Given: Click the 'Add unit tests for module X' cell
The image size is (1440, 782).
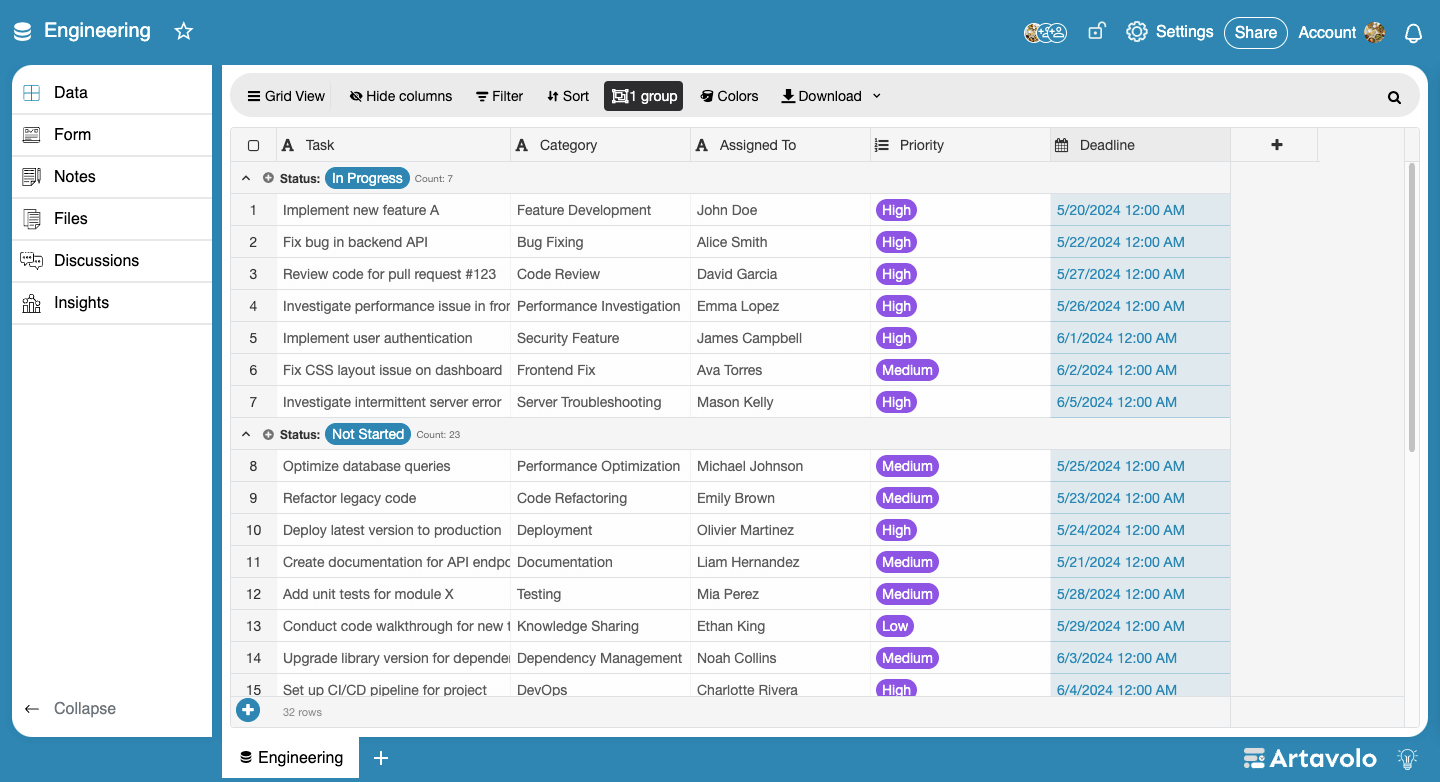Looking at the screenshot, I should pyautogui.click(x=393, y=594).
